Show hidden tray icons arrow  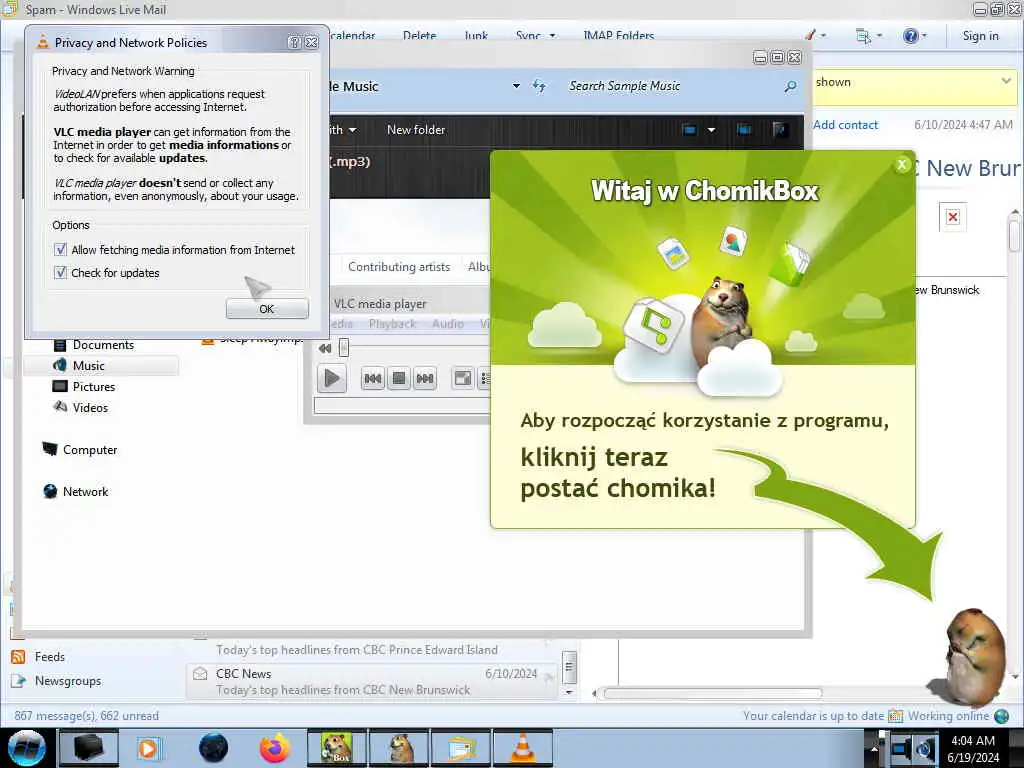coord(874,749)
